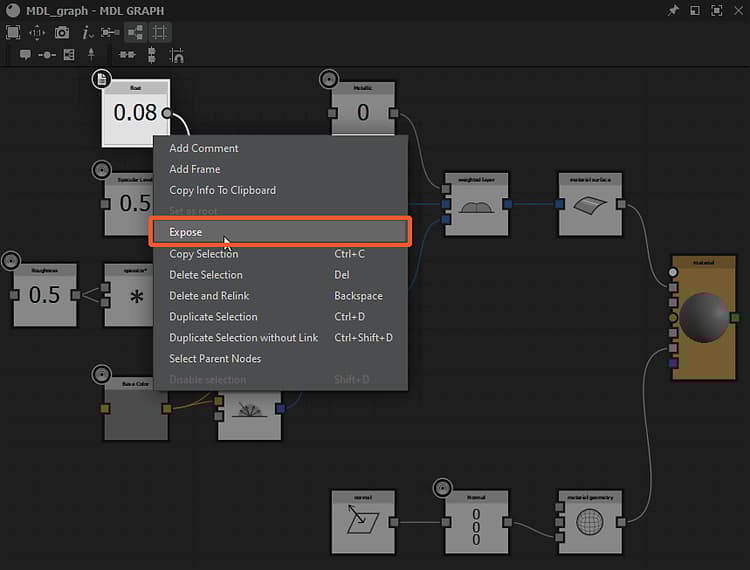Select Copy Selection menu entry
Viewport: 750px width, 570px height.
point(280,254)
